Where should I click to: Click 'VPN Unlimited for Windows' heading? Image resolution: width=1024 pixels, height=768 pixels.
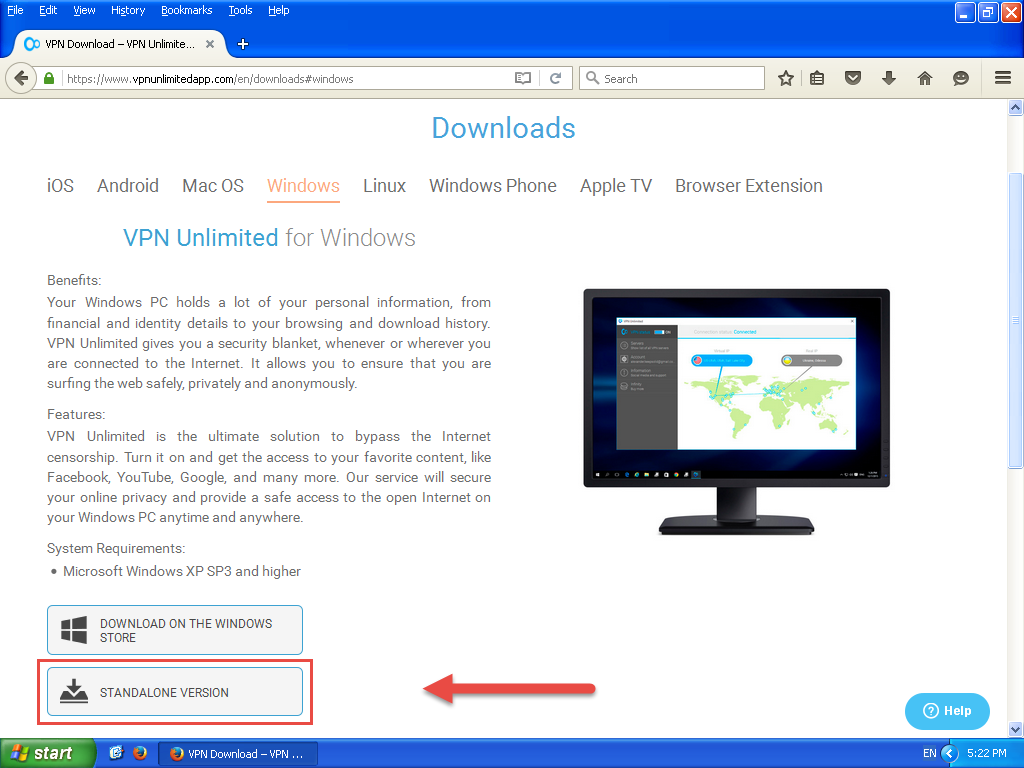(x=269, y=238)
